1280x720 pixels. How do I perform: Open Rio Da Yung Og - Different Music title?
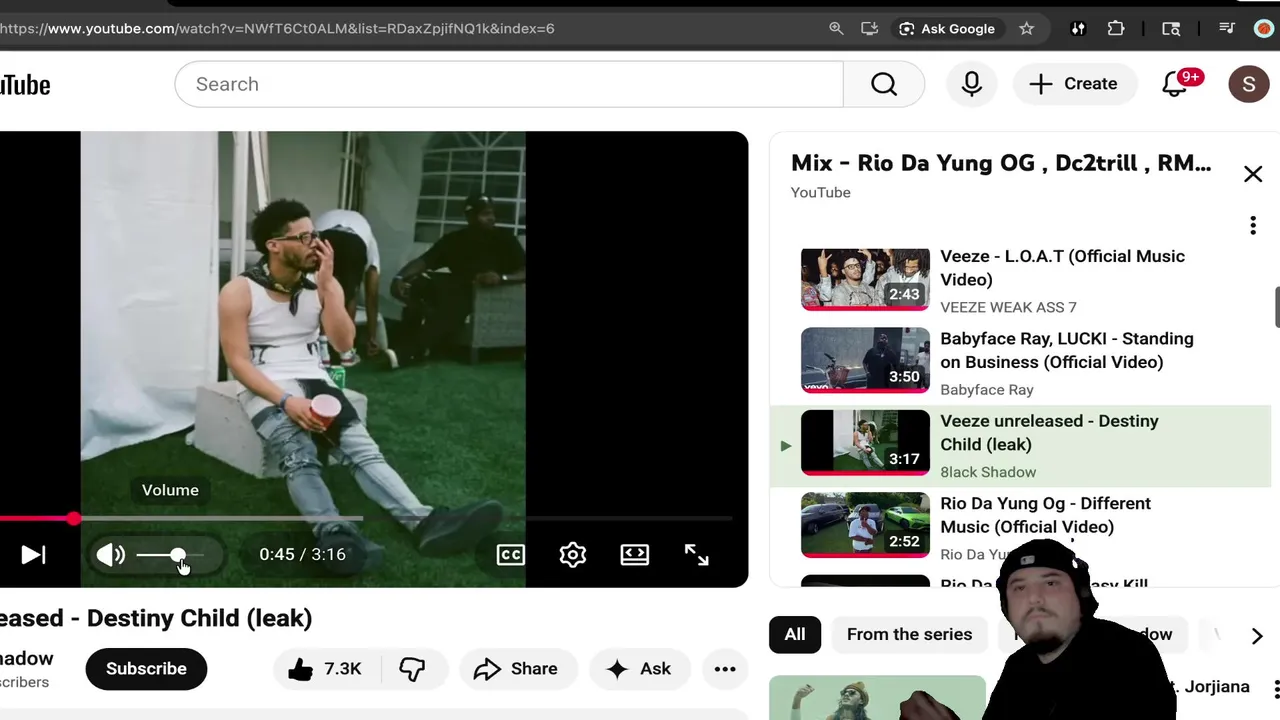coord(1045,515)
